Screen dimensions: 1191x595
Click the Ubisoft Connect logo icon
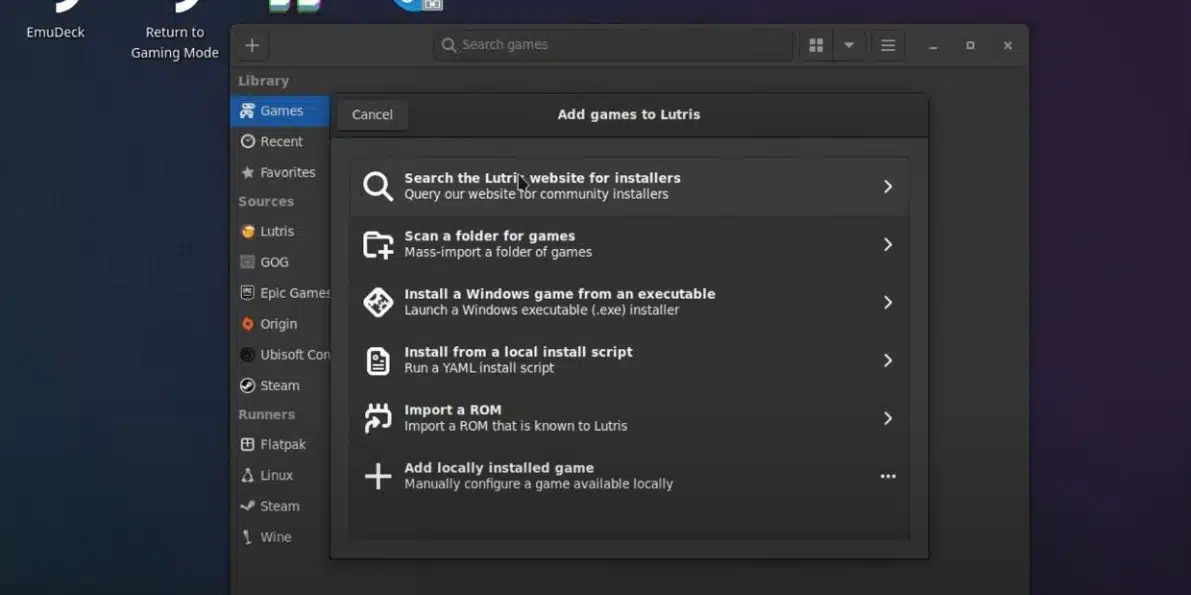247,355
